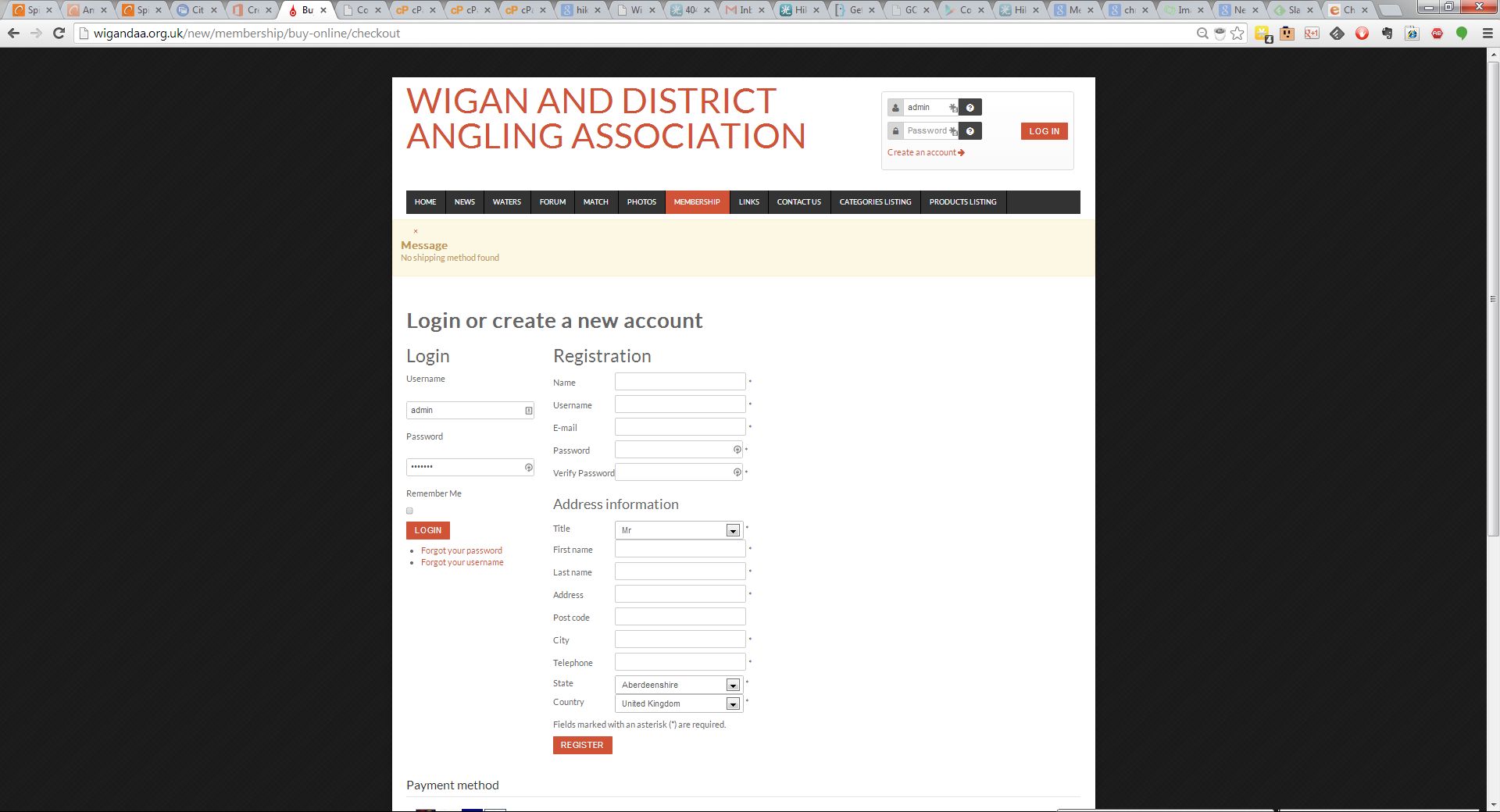Viewport: 1500px width, 812px height.
Task: Reload the checkout page
Action: (x=59, y=34)
